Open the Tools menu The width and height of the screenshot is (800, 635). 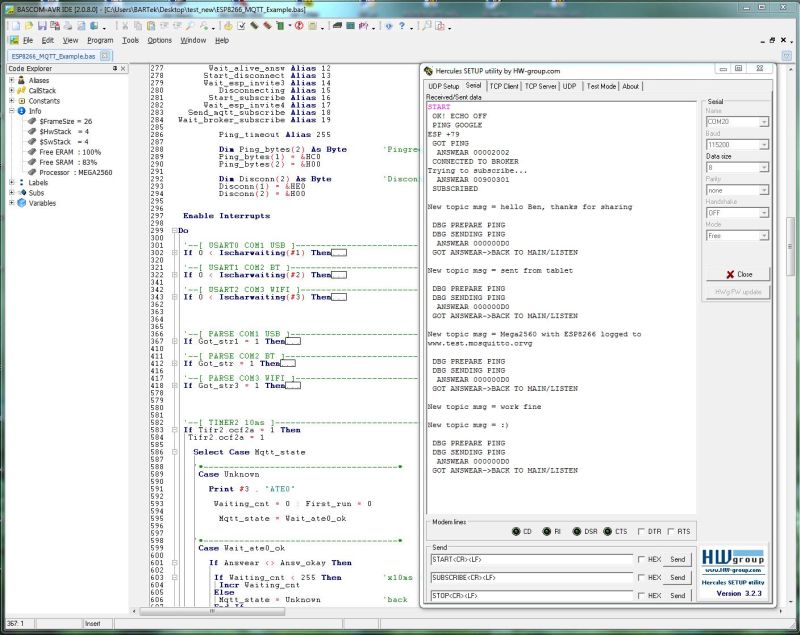click(x=130, y=40)
